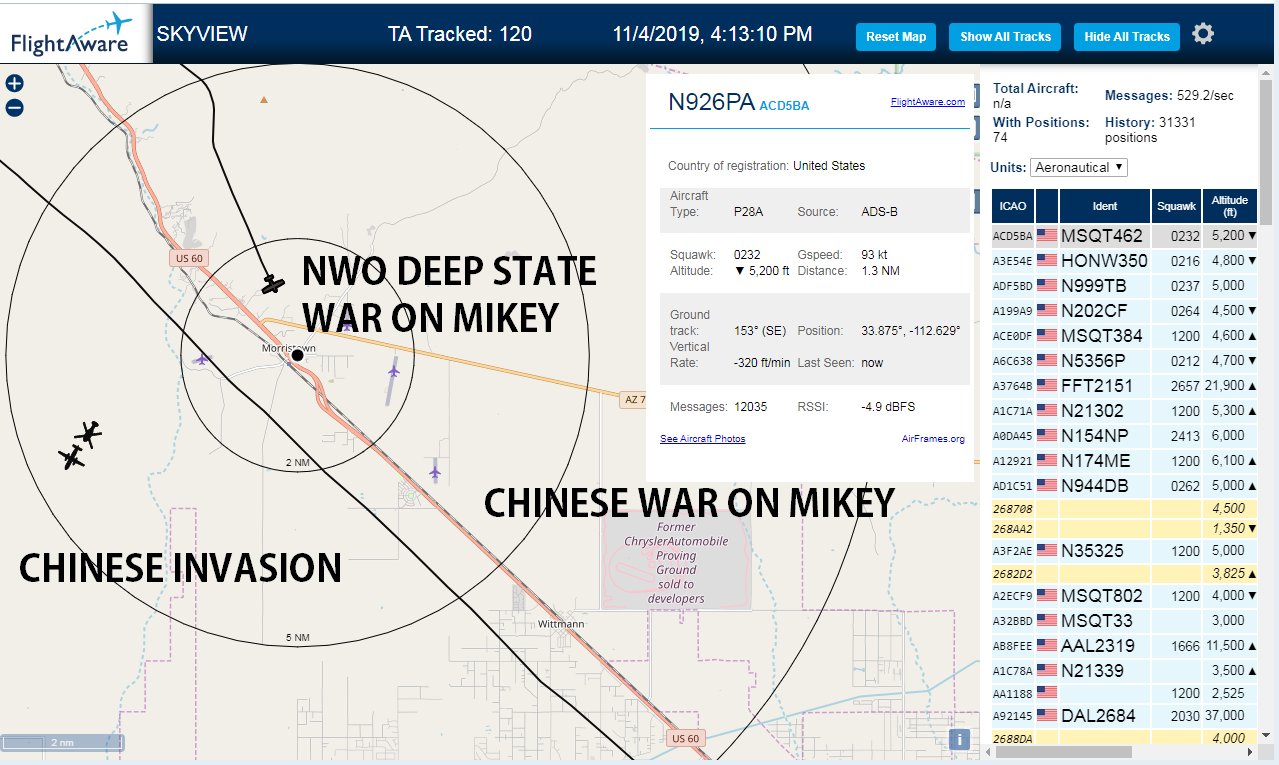This screenshot has height=765, width=1279.
Task: Click US flag in HONW350 row
Action: pos(1047,261)
